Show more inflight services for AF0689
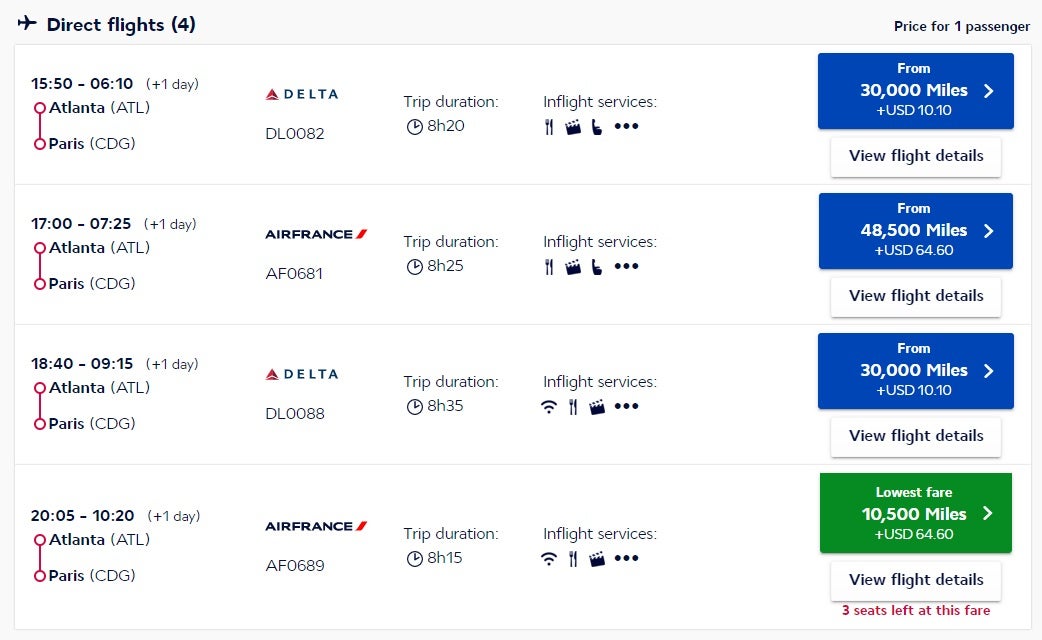The height and width of the screenshot is (640, 1042). [x=626, y=559]
